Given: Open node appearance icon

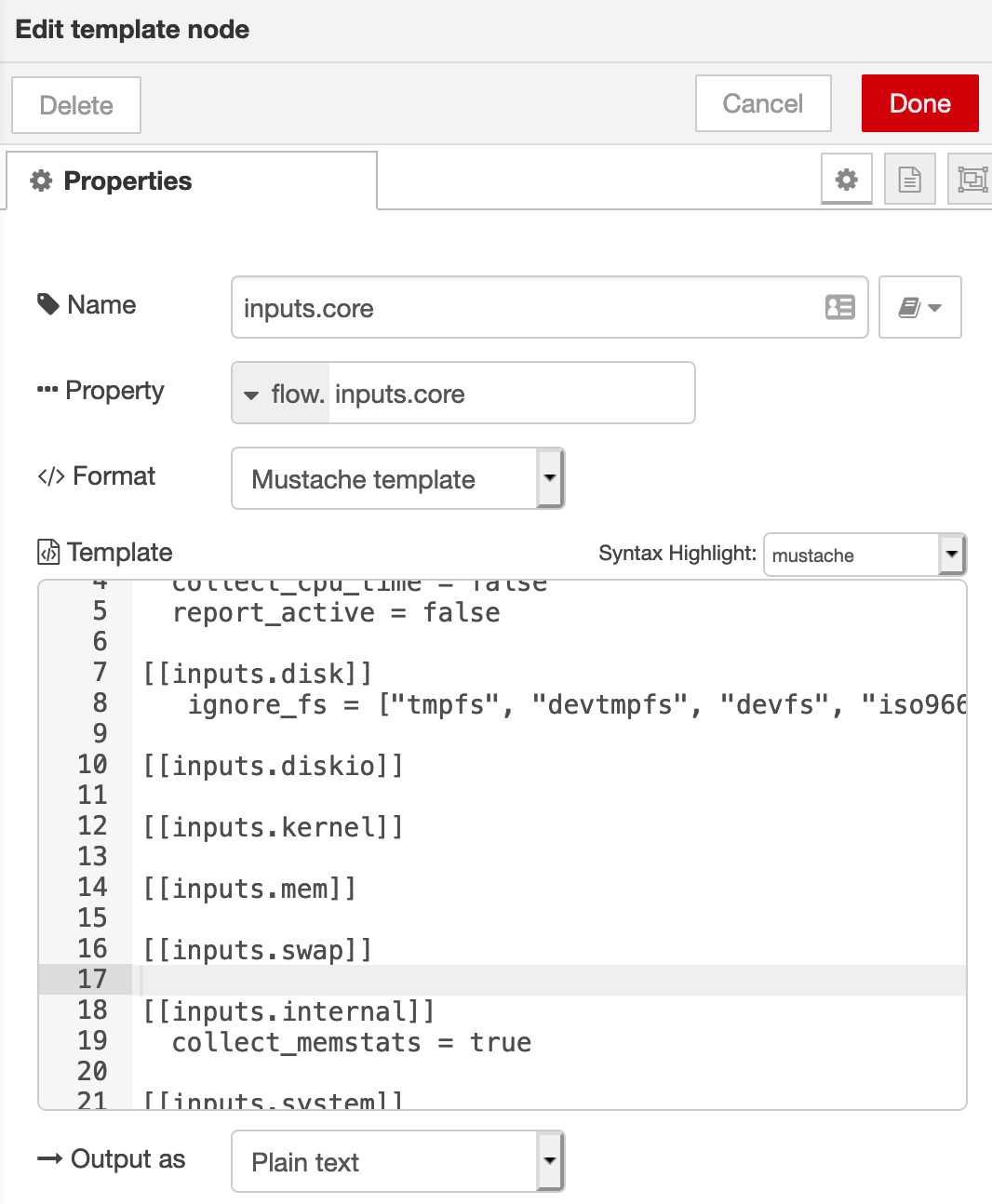Looking at the screenshot, I should click(972, 180).
